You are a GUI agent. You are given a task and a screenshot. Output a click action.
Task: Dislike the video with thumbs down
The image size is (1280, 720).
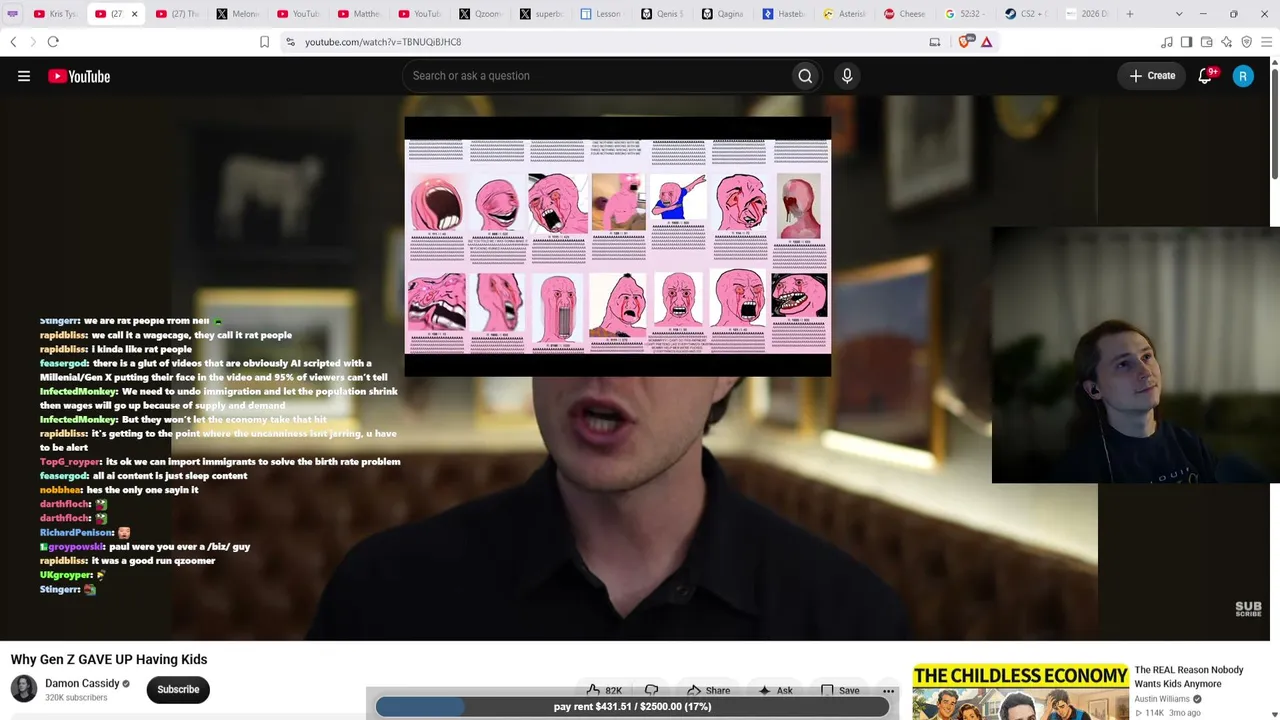click(x=651, y=690)
